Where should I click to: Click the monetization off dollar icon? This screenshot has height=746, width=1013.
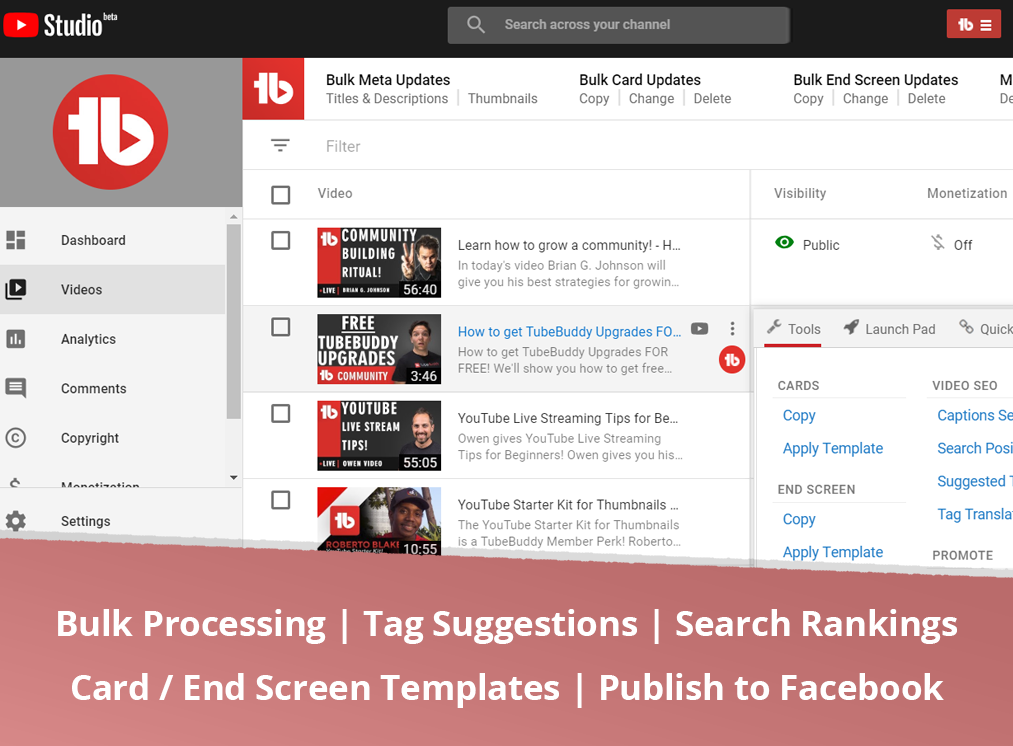[x=937, y=243]
